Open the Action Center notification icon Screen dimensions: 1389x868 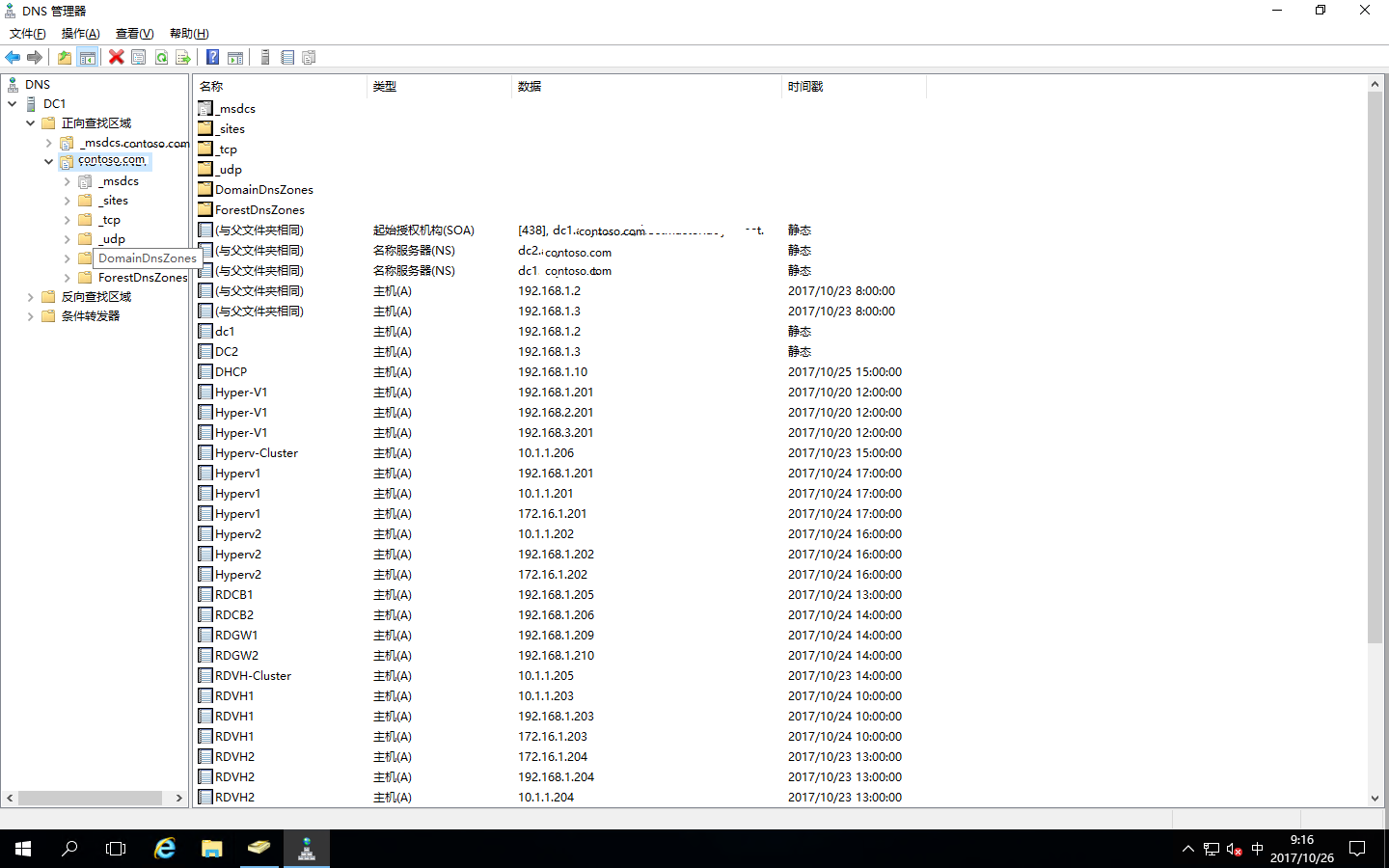[1357, 849]
